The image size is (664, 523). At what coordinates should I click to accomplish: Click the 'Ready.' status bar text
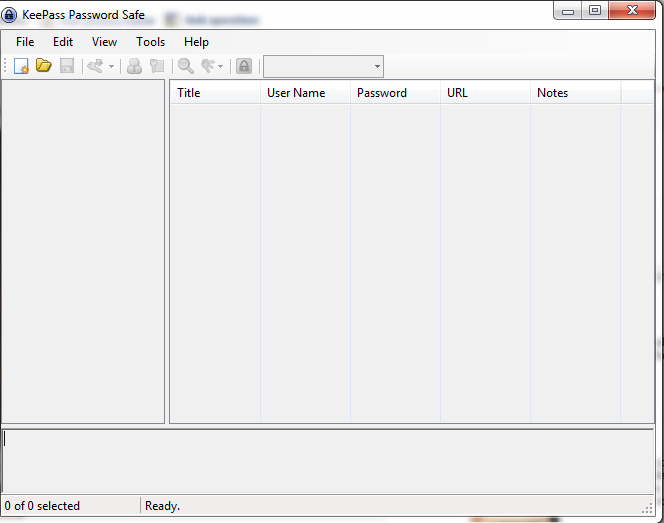coord(162,506)
